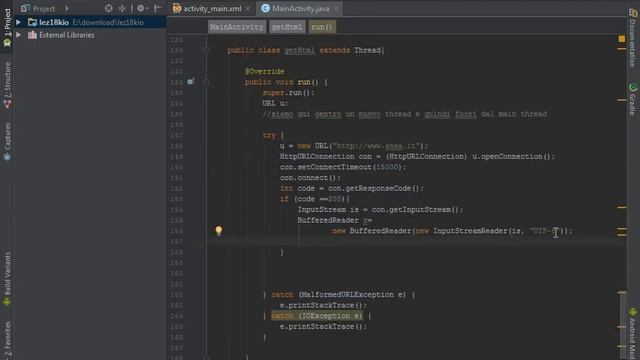
Task: Expand the lez18kio project node
Action: pyautogui.click(x=18, y=22)
